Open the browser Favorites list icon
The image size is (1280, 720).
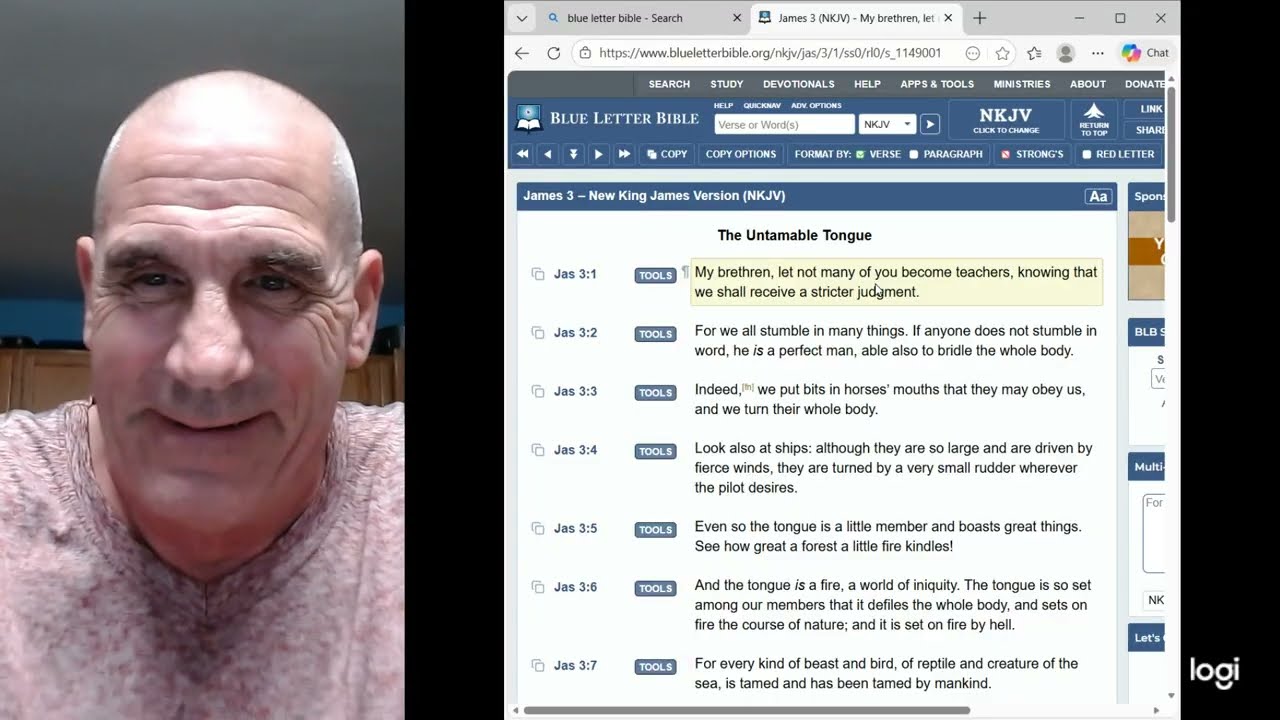[x=1034, y=53]
